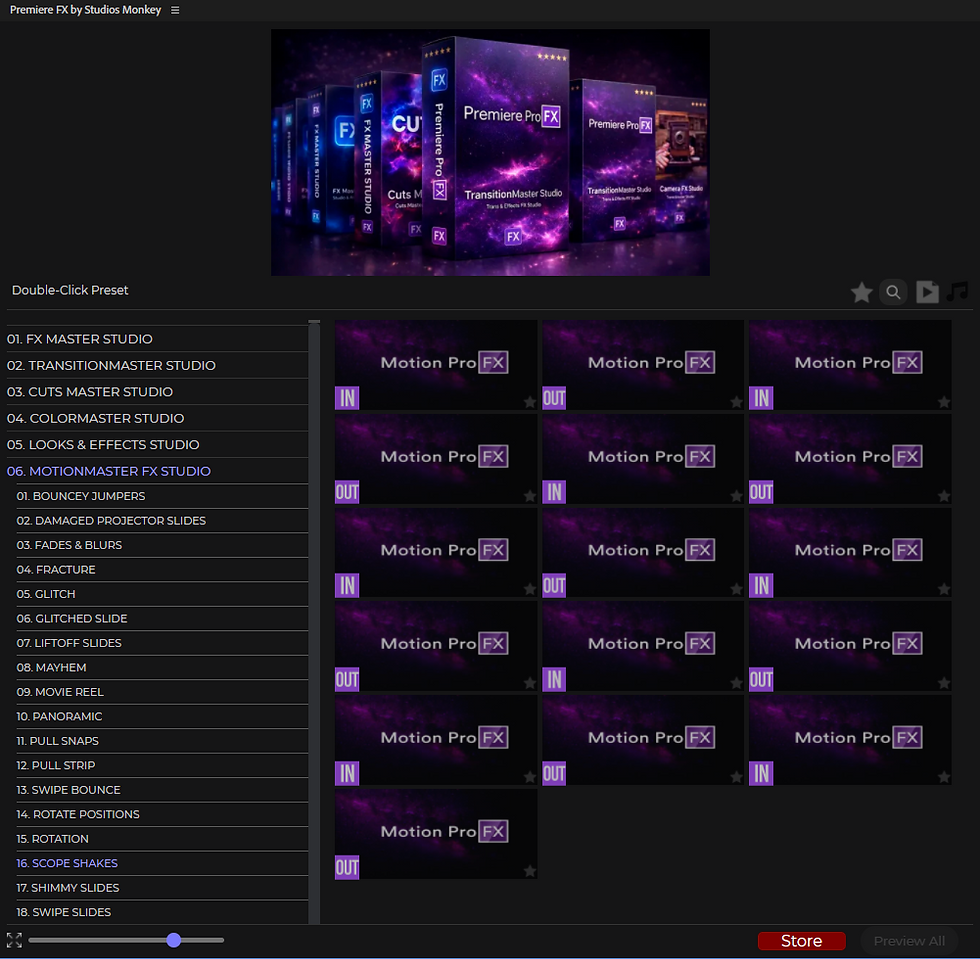Choose 13. SWIPE BOUNCE subcategory

coord(162,790)
